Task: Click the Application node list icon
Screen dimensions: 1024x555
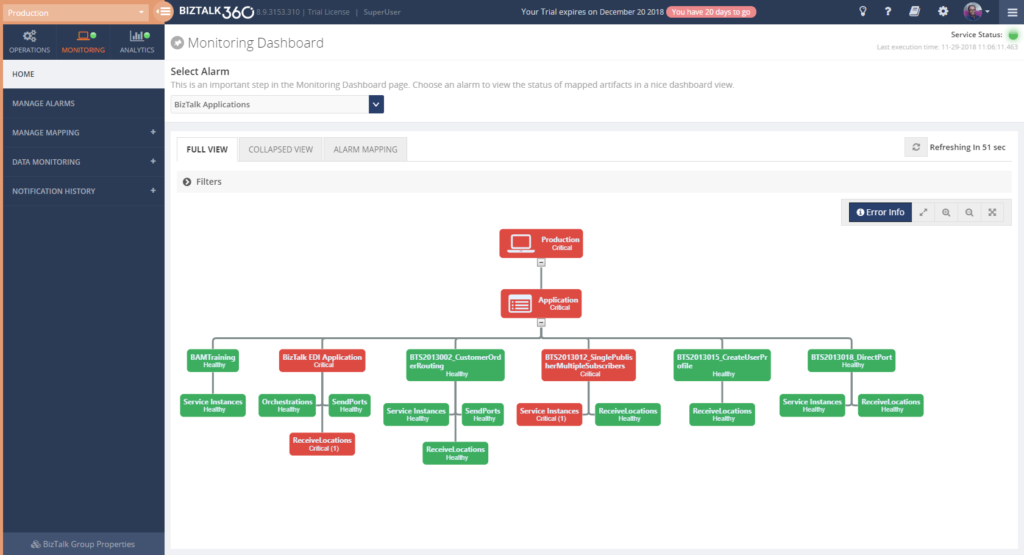Action: (x=520, y=304)
